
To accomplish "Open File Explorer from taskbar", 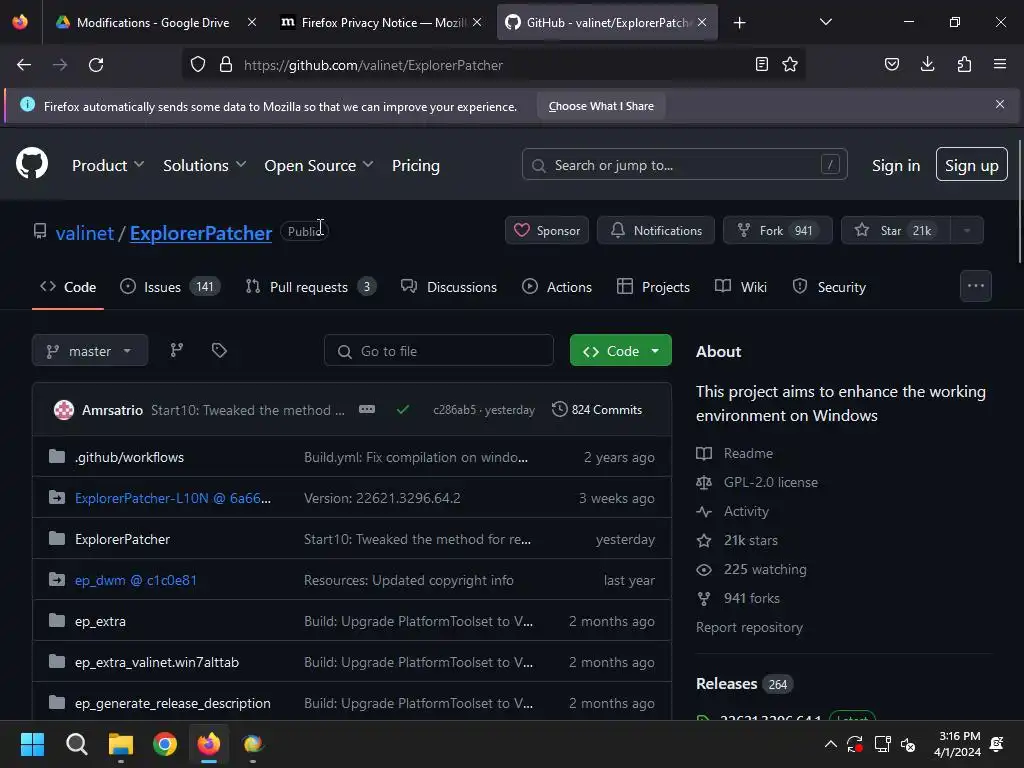I will coord(121,744).
